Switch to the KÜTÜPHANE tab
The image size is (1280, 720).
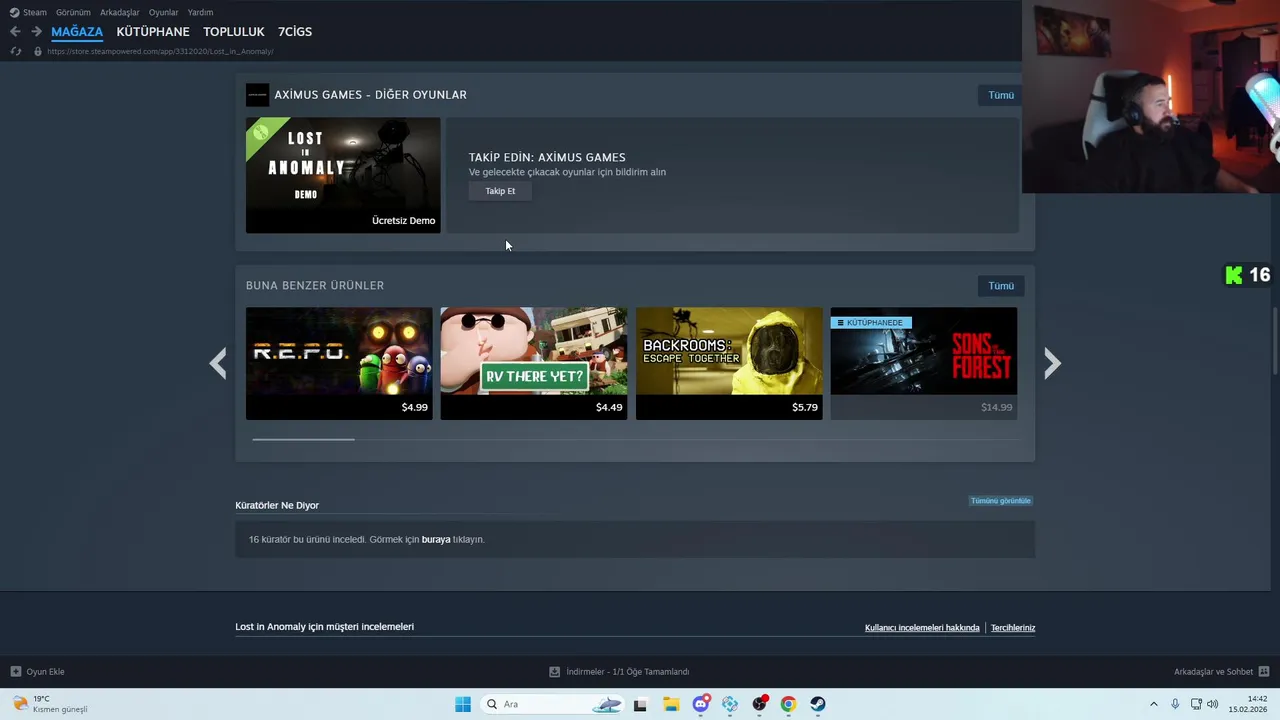(x=153, y=32)
